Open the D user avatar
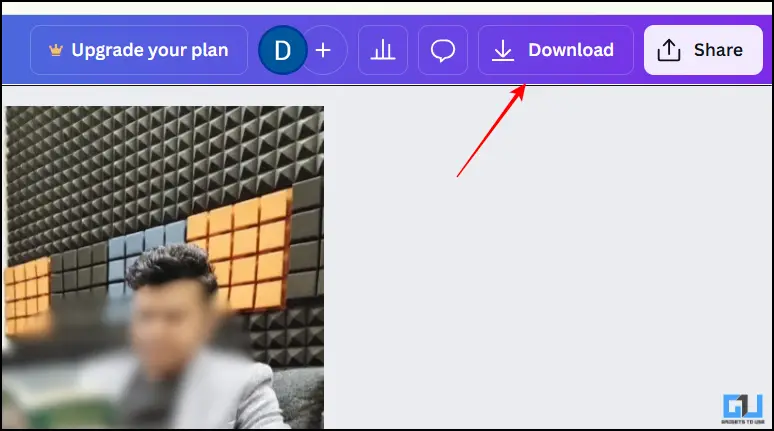The width and height of the screenshot is (774, 431). pos(283,50)
